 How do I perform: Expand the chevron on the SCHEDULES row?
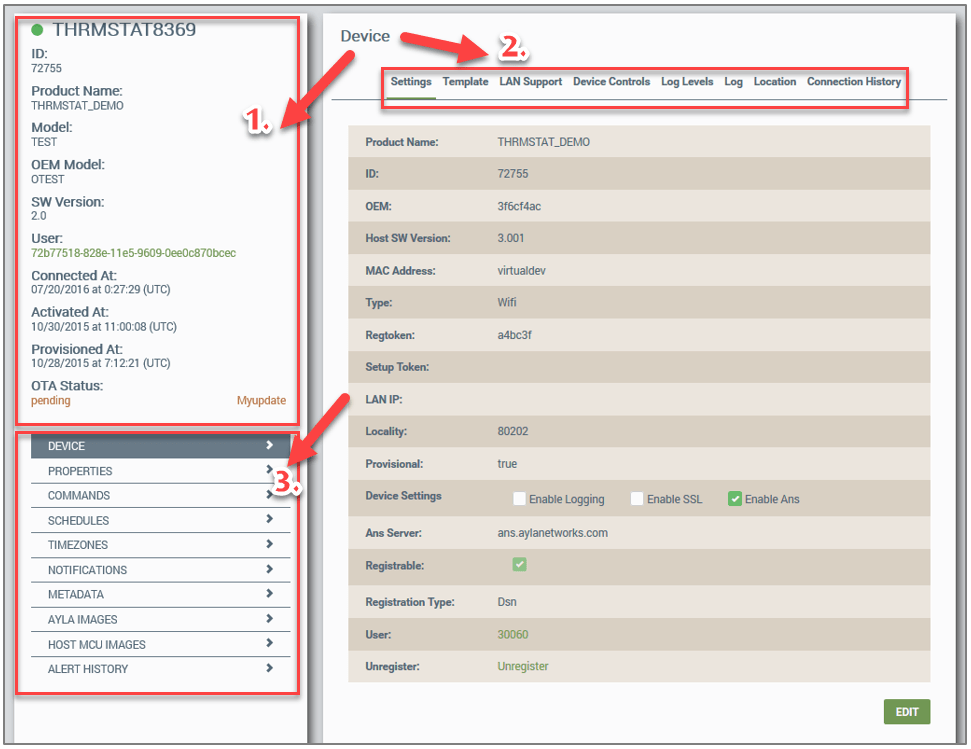tap(269, 519)
